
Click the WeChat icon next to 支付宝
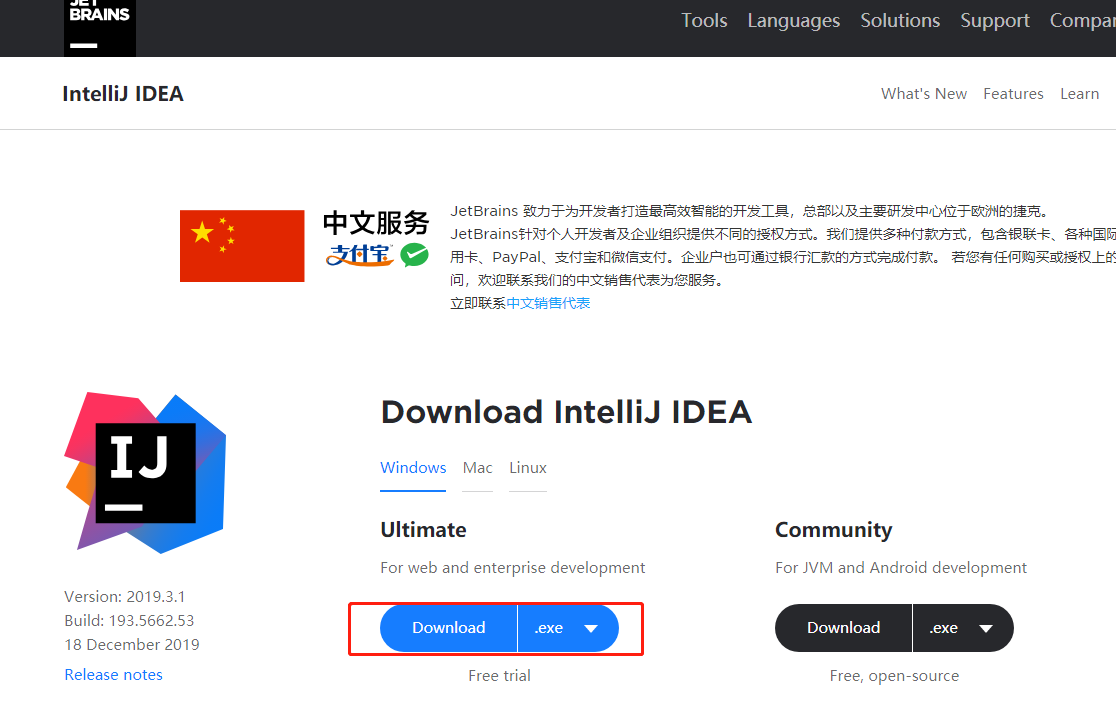click(x=415, y=255)
